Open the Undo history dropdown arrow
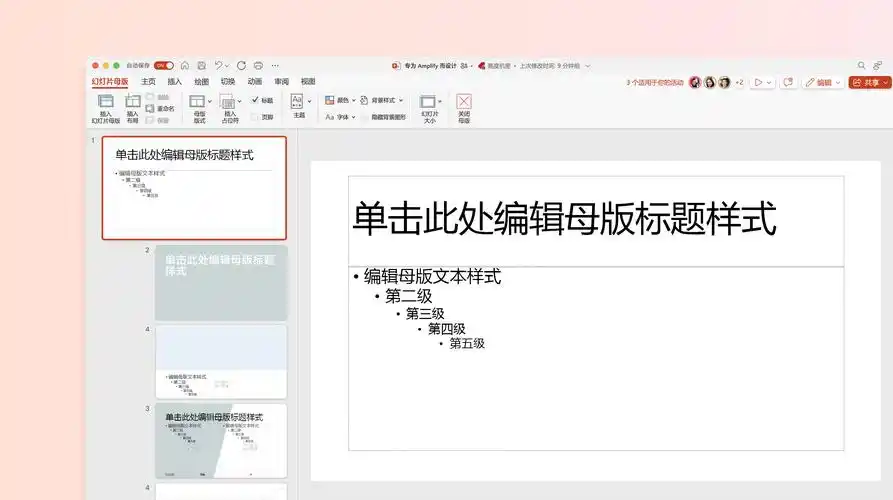 (226, 66)
